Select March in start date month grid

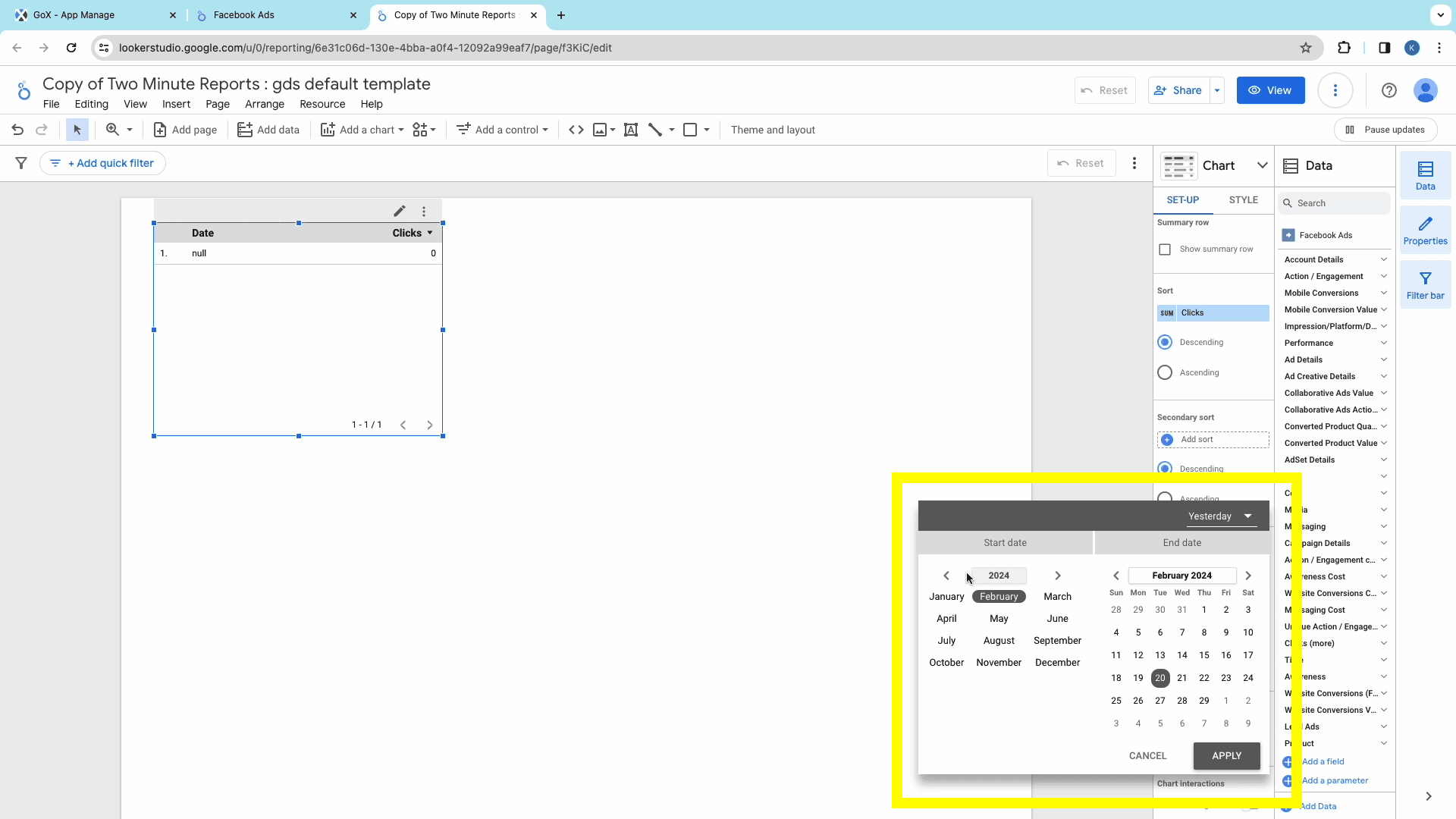(1057, 597)
